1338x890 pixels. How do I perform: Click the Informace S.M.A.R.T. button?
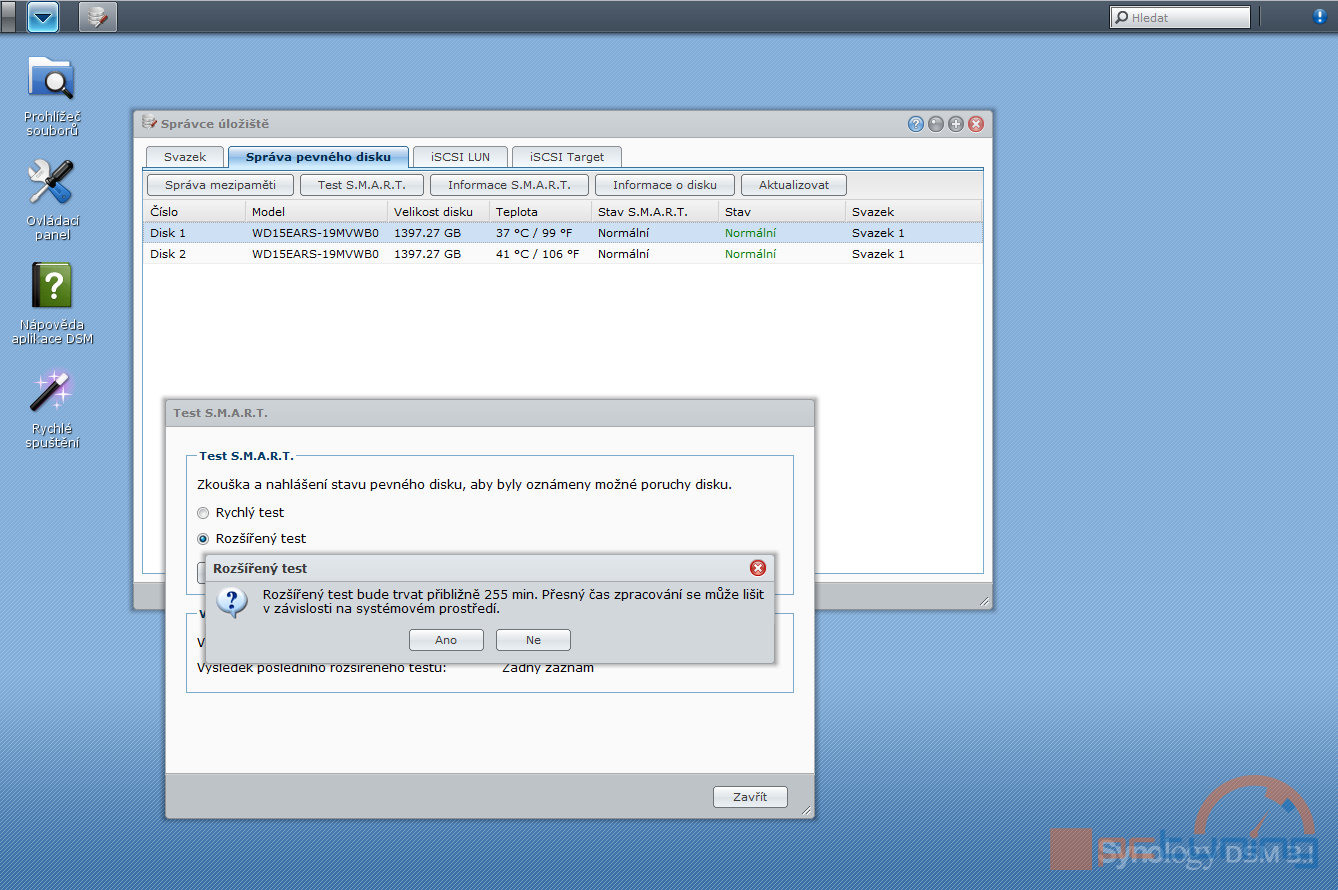click(509, 185)
